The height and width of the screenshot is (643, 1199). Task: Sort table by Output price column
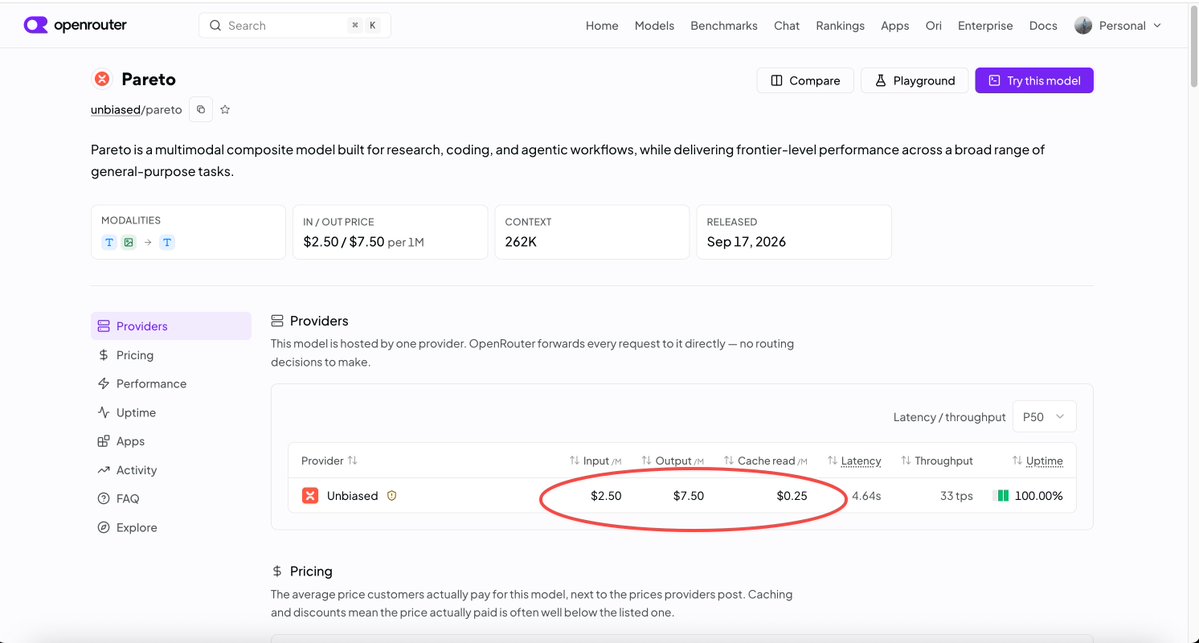coord(672,460)
